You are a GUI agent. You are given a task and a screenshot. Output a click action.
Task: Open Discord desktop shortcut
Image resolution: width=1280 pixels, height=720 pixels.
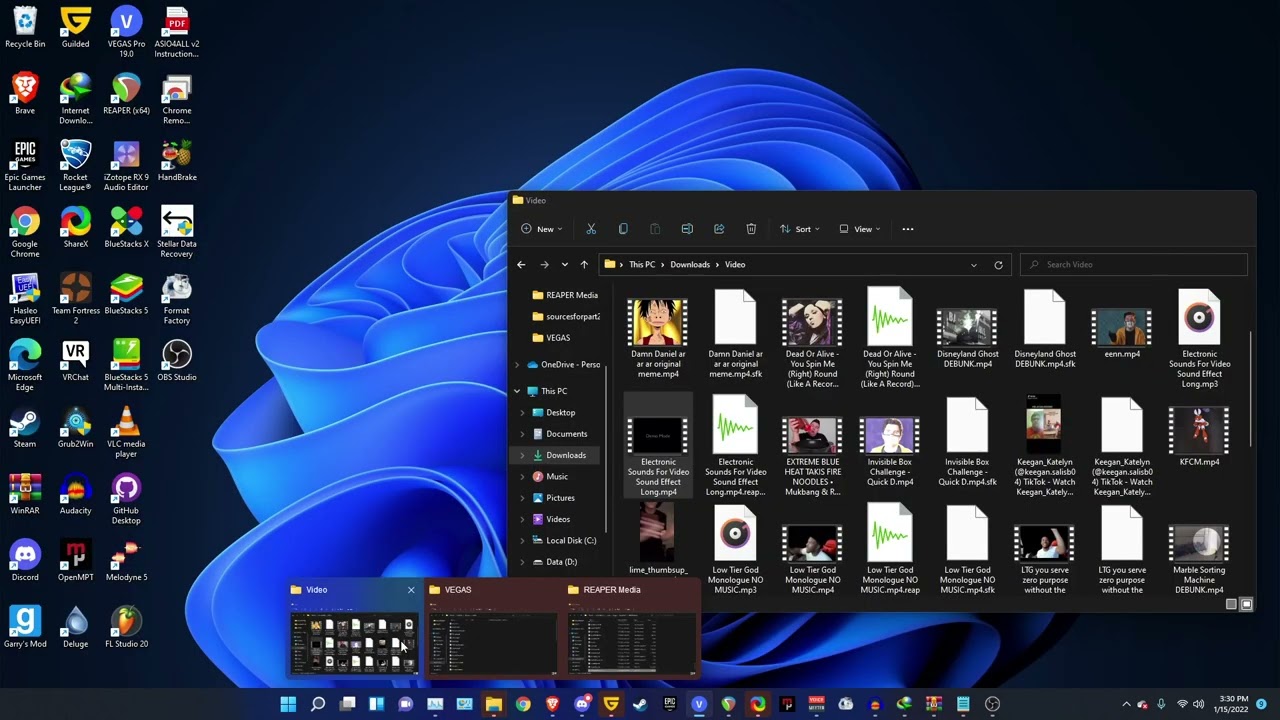(x=25, y=561)
